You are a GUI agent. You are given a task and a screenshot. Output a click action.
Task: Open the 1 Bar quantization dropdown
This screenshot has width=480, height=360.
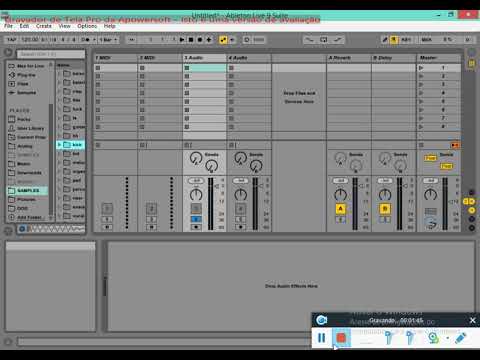pos(108,40)
